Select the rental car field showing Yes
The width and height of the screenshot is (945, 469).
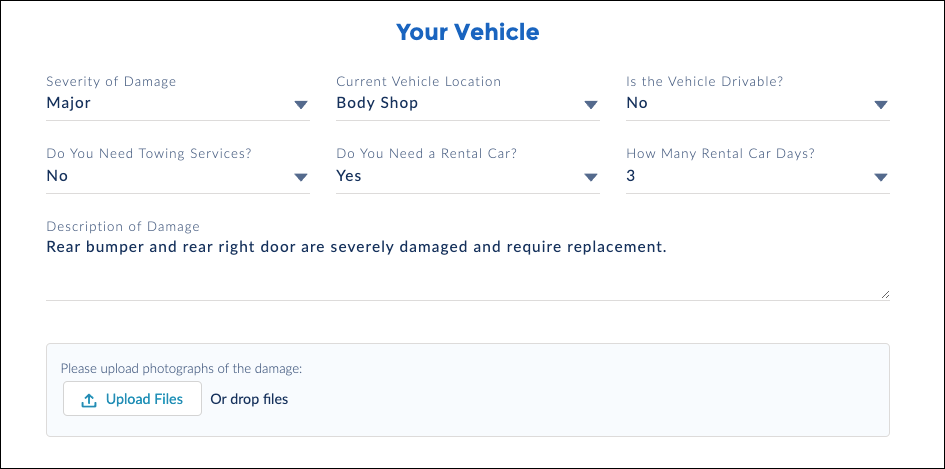468,177
